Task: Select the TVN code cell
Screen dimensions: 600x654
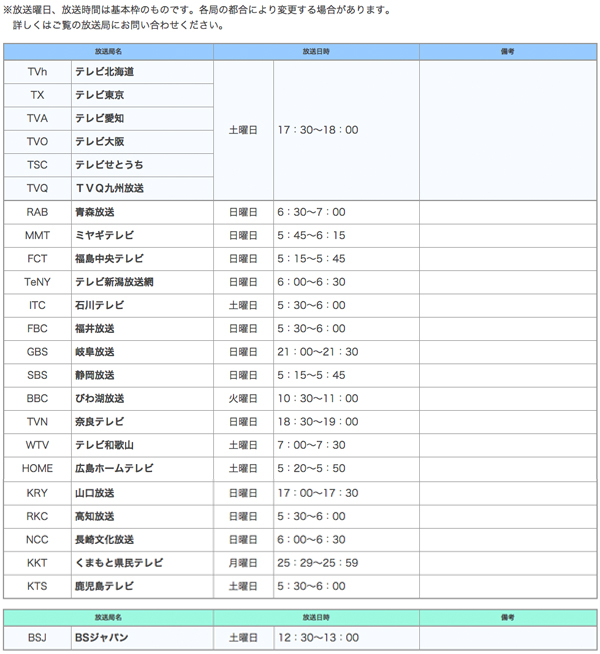Action: pyautogui.click(x=38, y=422)
